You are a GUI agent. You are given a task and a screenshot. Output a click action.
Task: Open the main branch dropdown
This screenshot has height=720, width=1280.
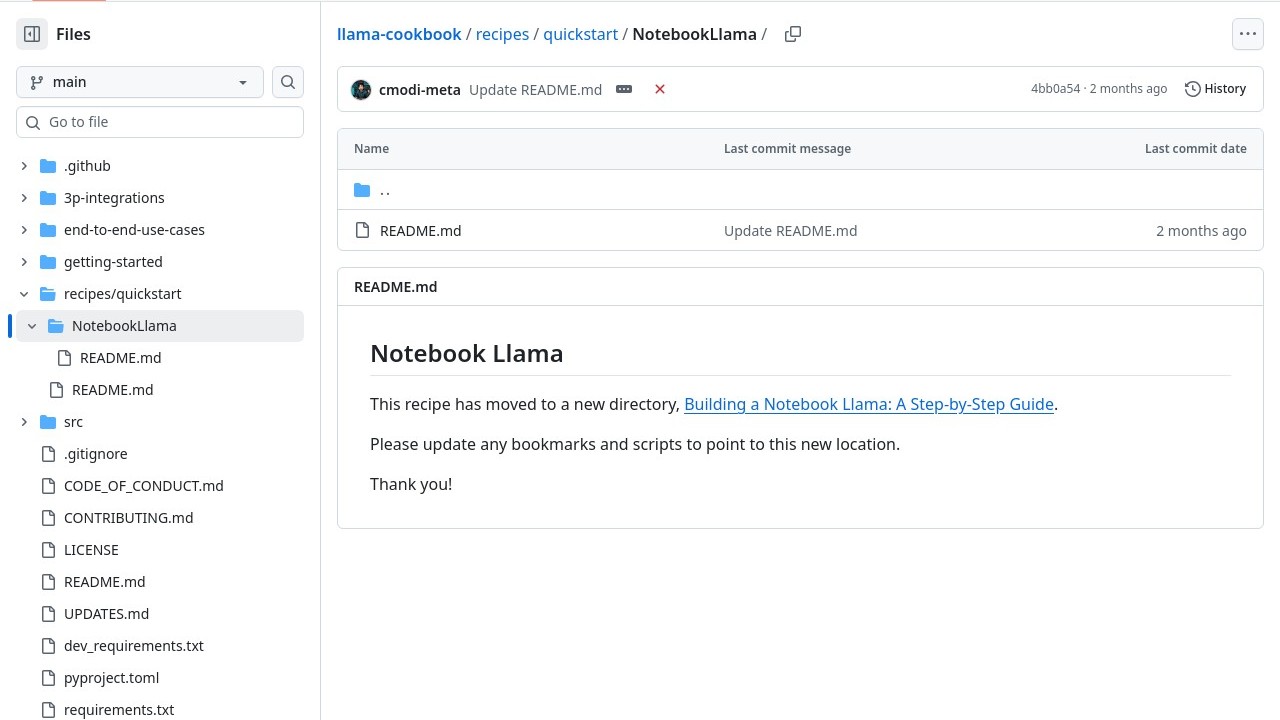140,82
